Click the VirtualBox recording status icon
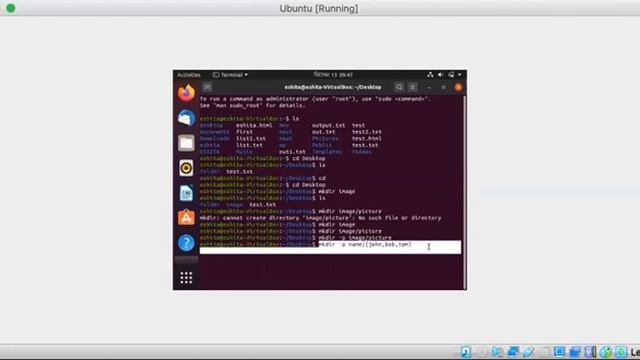Image resolution: width=640 pixels, height=360 pixels. tap(575, 351)
